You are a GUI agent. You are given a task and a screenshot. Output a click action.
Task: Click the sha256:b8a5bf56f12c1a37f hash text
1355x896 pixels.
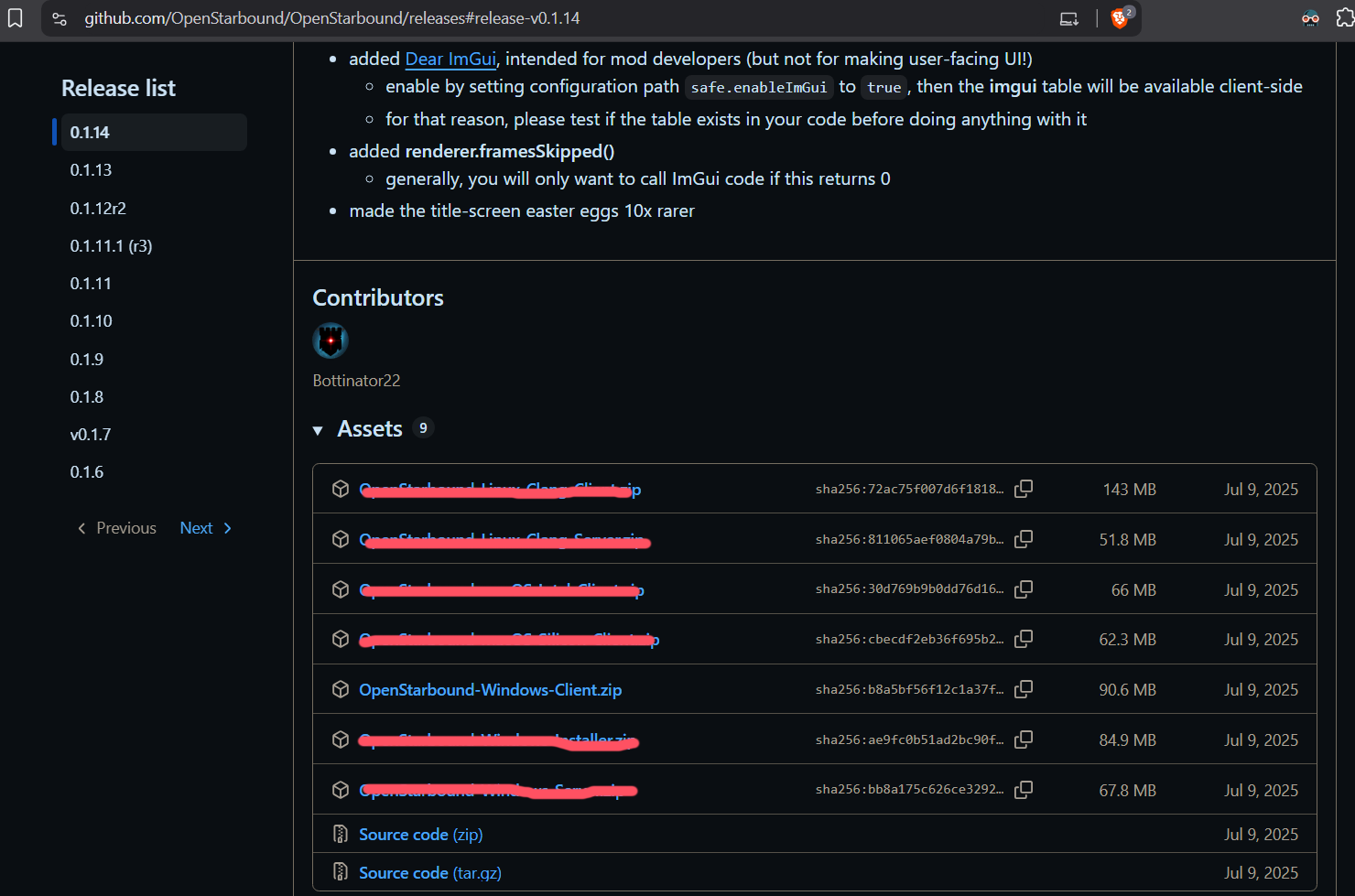point(909,689)
